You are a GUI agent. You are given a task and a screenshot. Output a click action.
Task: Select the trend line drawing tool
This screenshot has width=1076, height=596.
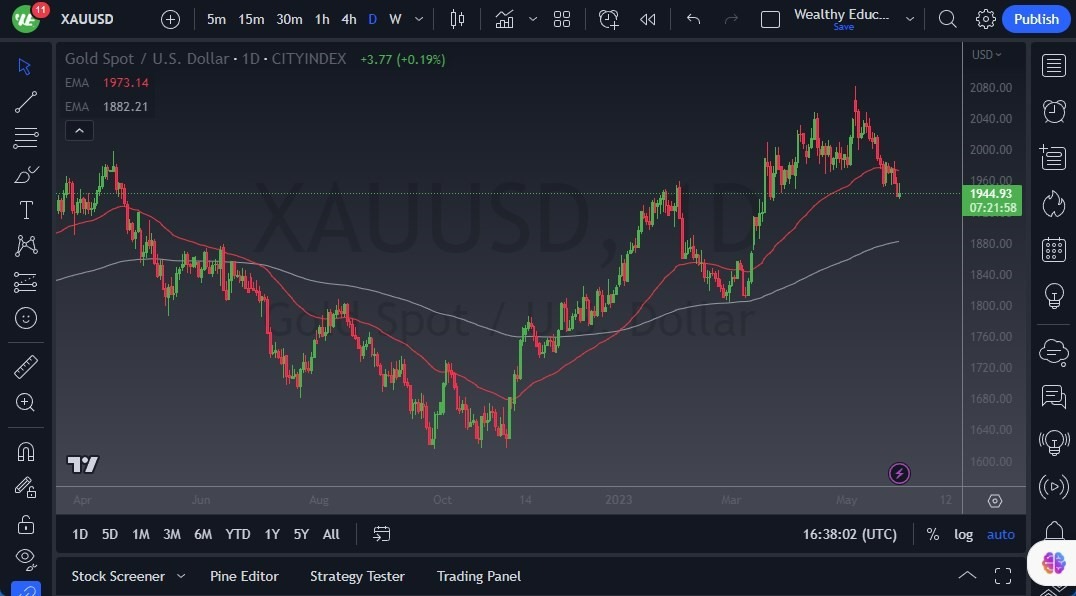(x=25, y=102)
